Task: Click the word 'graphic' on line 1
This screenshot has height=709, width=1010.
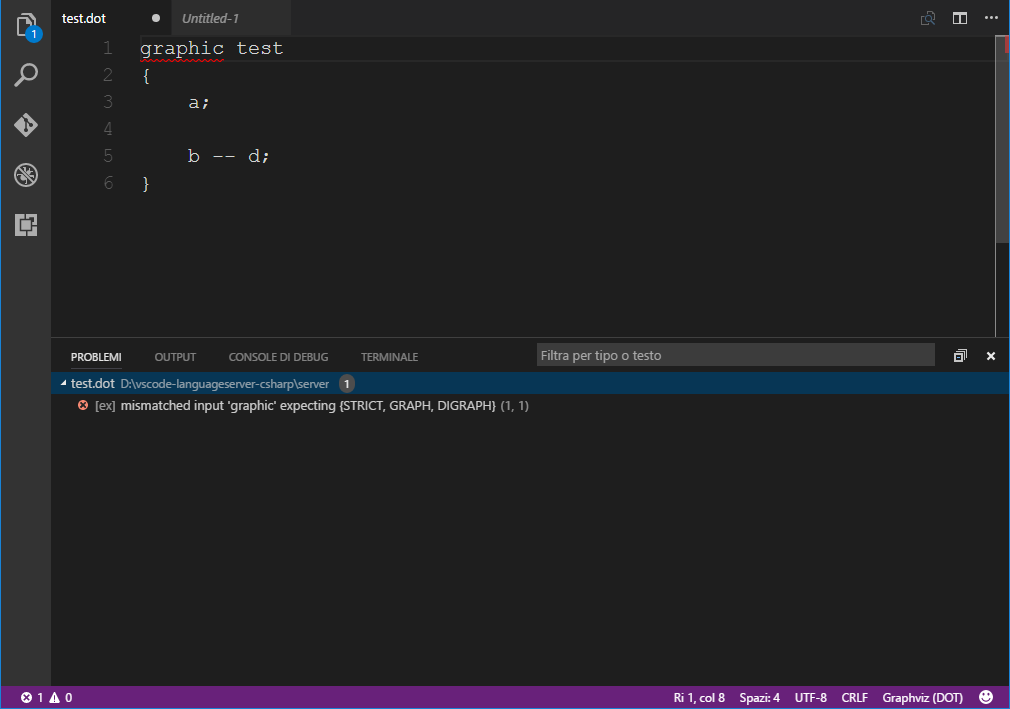Action: point(182,48)
